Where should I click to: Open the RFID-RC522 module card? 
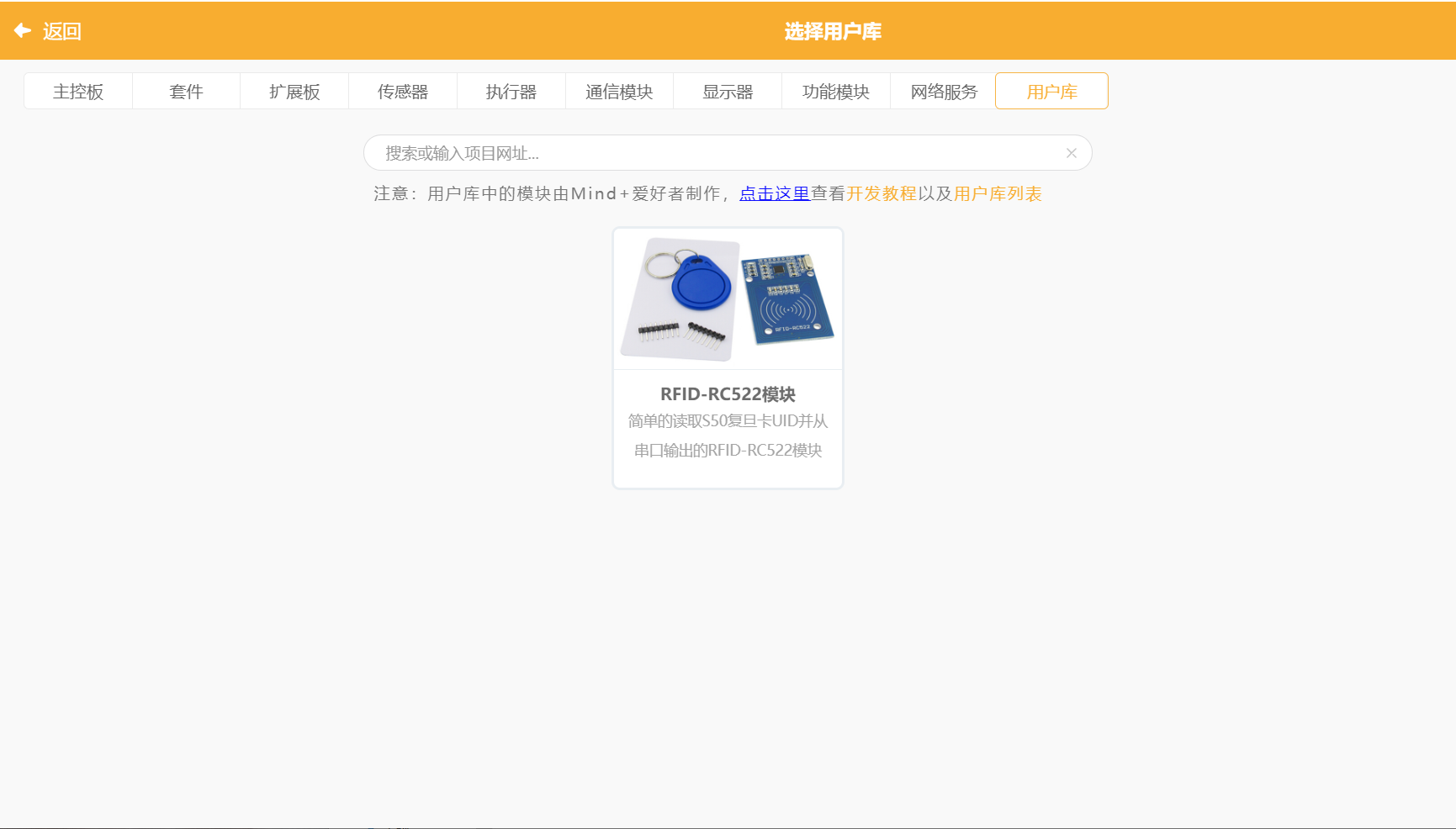click(727, 357)
